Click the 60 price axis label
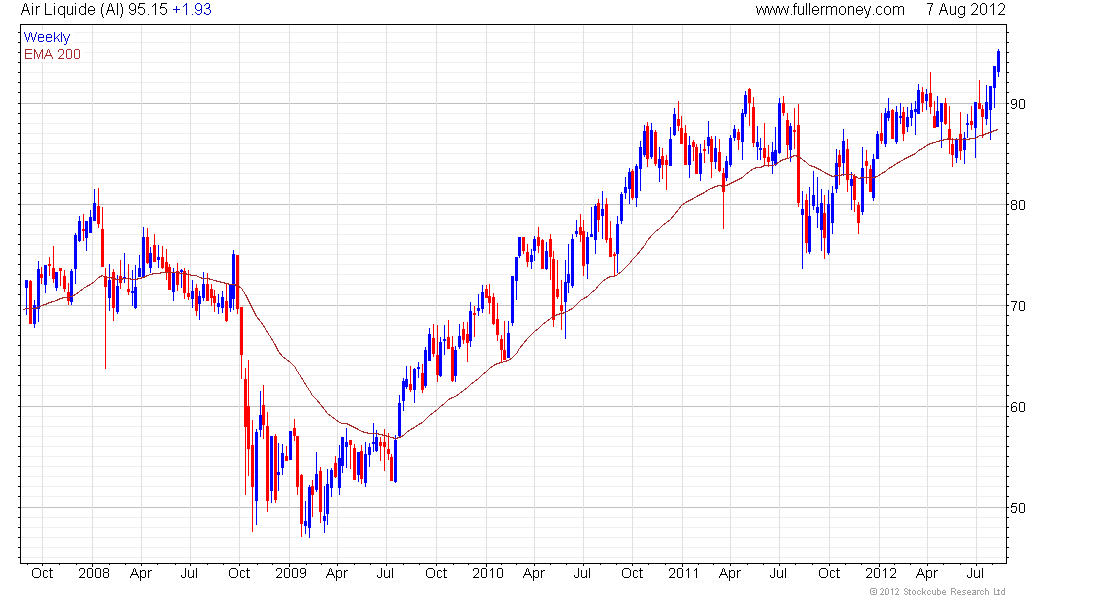 [1017, 407]
